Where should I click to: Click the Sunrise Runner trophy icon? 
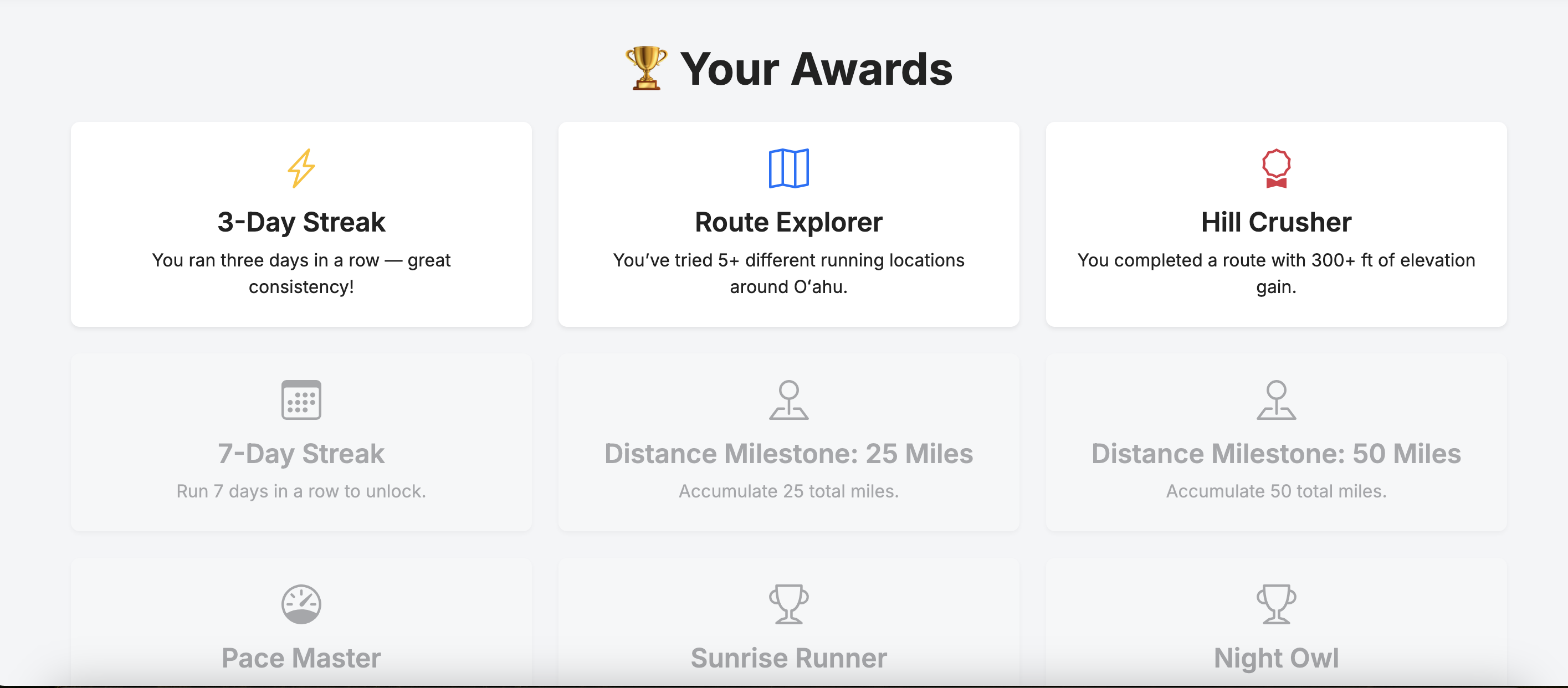788,604
